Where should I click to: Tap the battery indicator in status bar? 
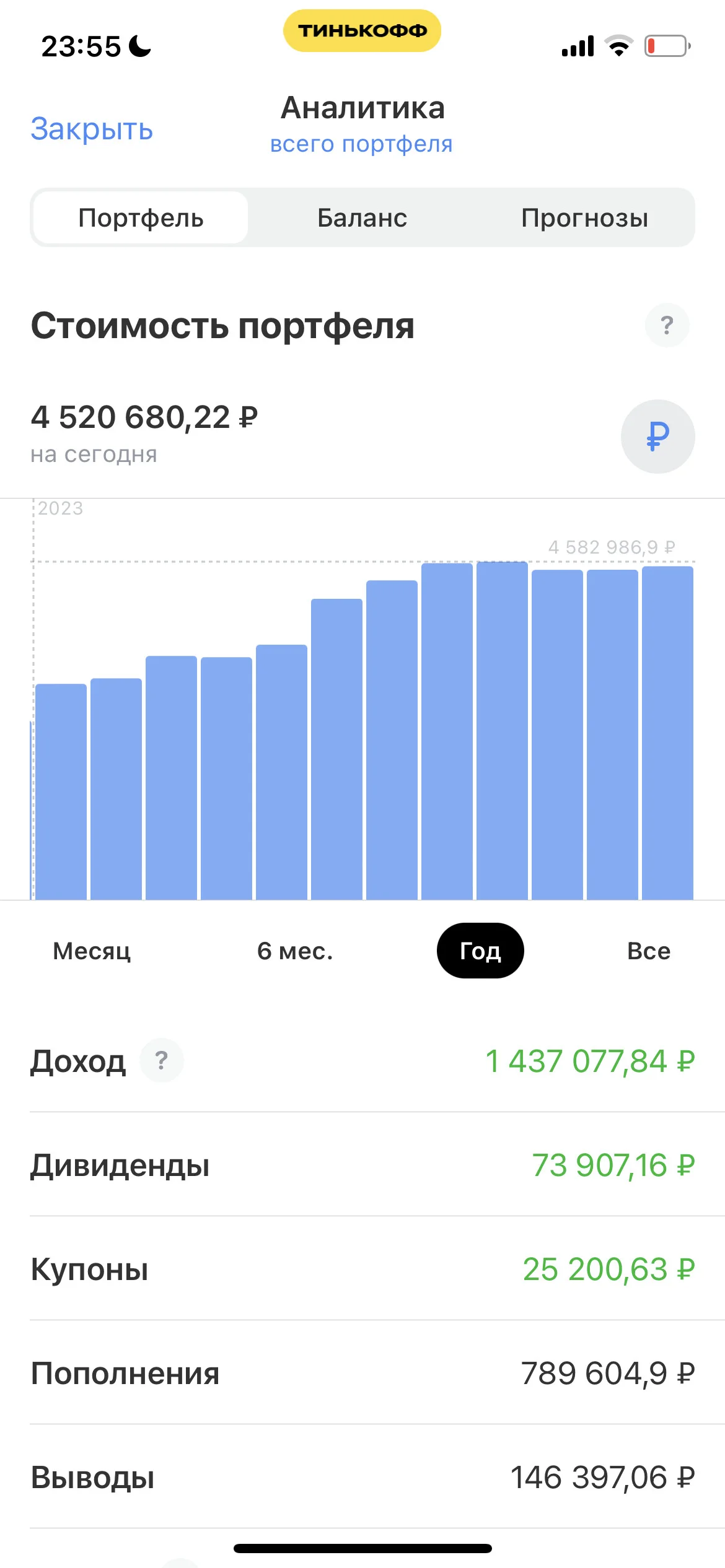pyautogui.click(x=667, y=46)
